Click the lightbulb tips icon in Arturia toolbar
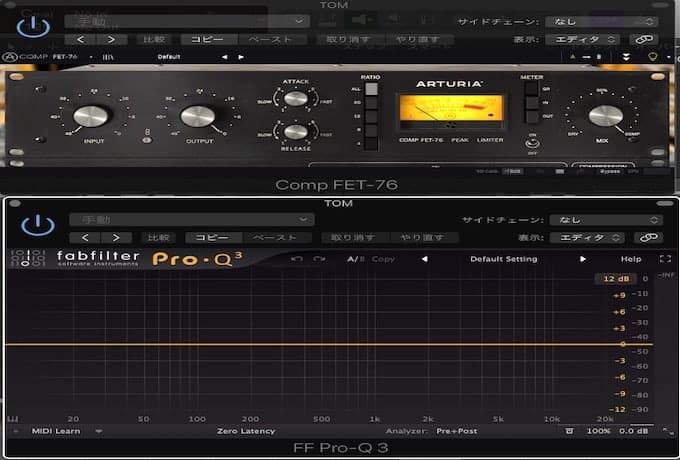Screen dimensions: 680x460 pos(652,57)
